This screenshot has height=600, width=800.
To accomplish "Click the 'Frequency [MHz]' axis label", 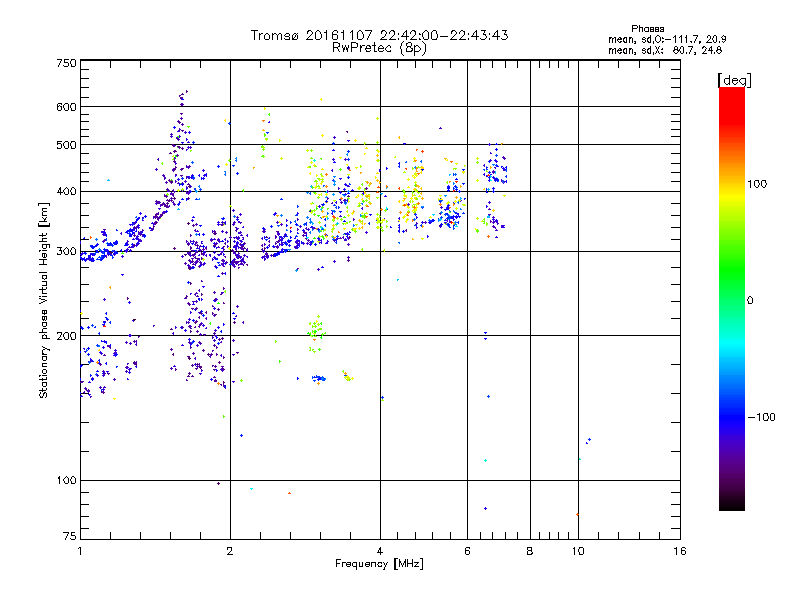I will [379, 564].
